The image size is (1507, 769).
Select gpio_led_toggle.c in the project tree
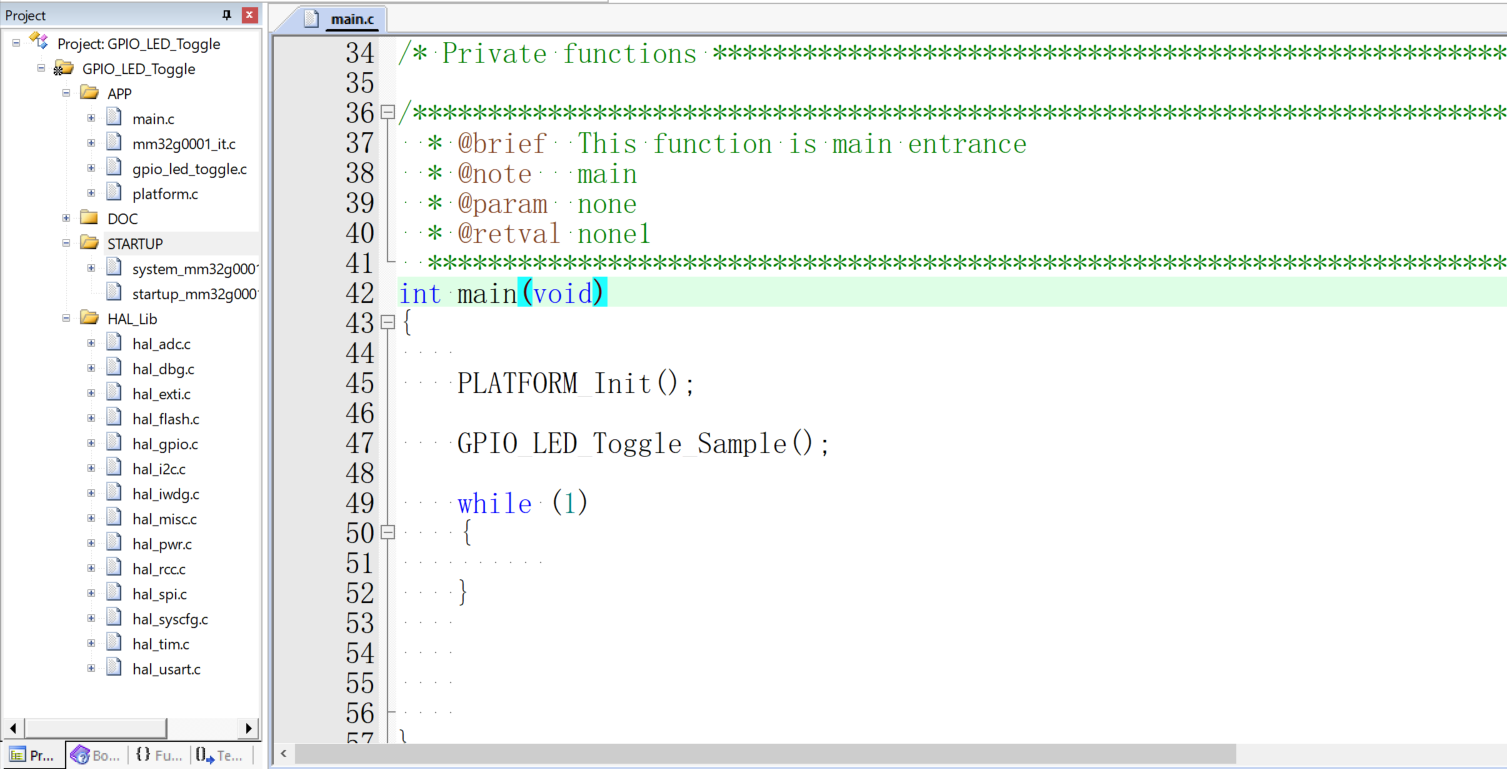[x=189, y=169]
